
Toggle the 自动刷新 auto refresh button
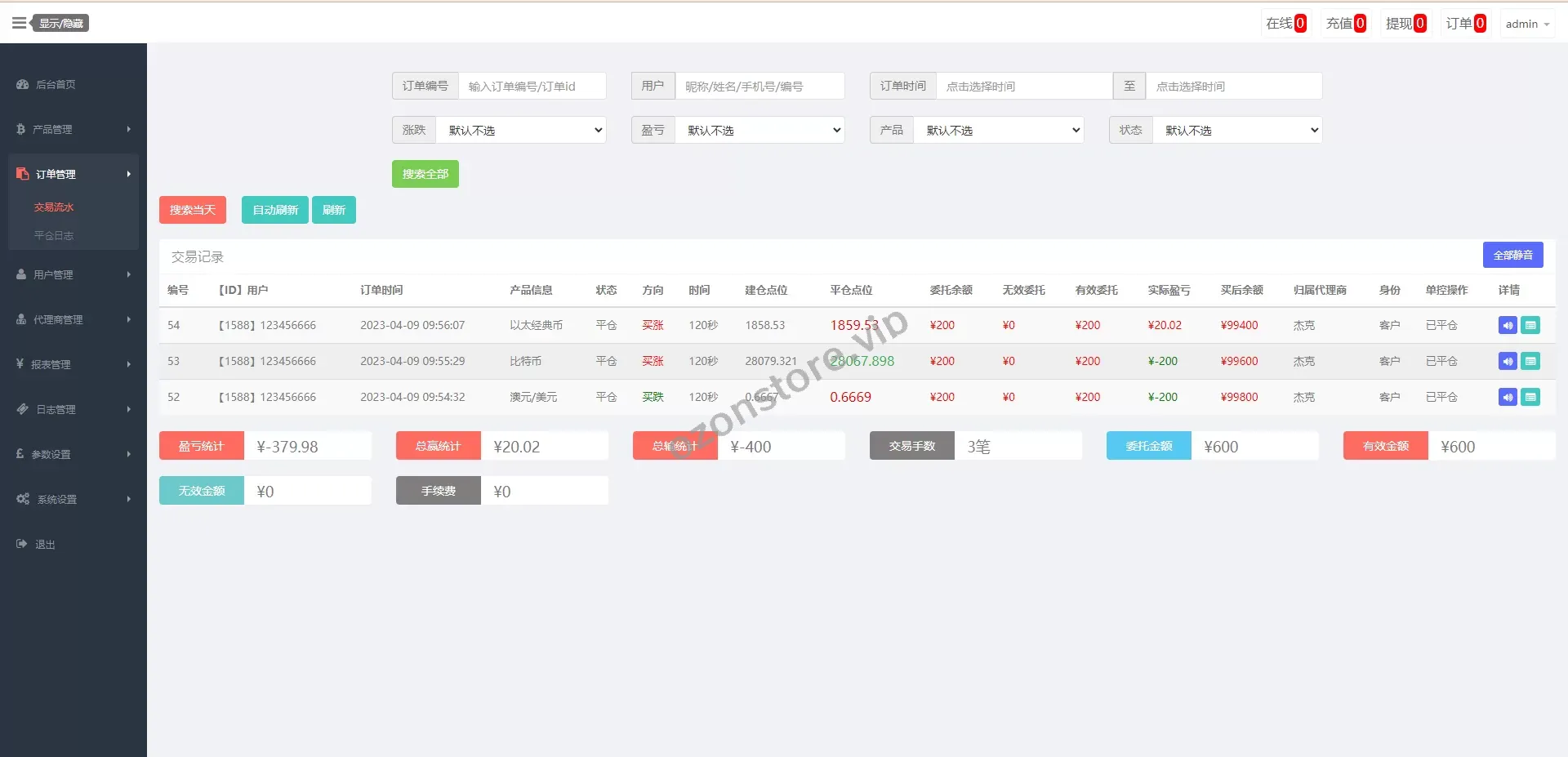pos(275,210)
